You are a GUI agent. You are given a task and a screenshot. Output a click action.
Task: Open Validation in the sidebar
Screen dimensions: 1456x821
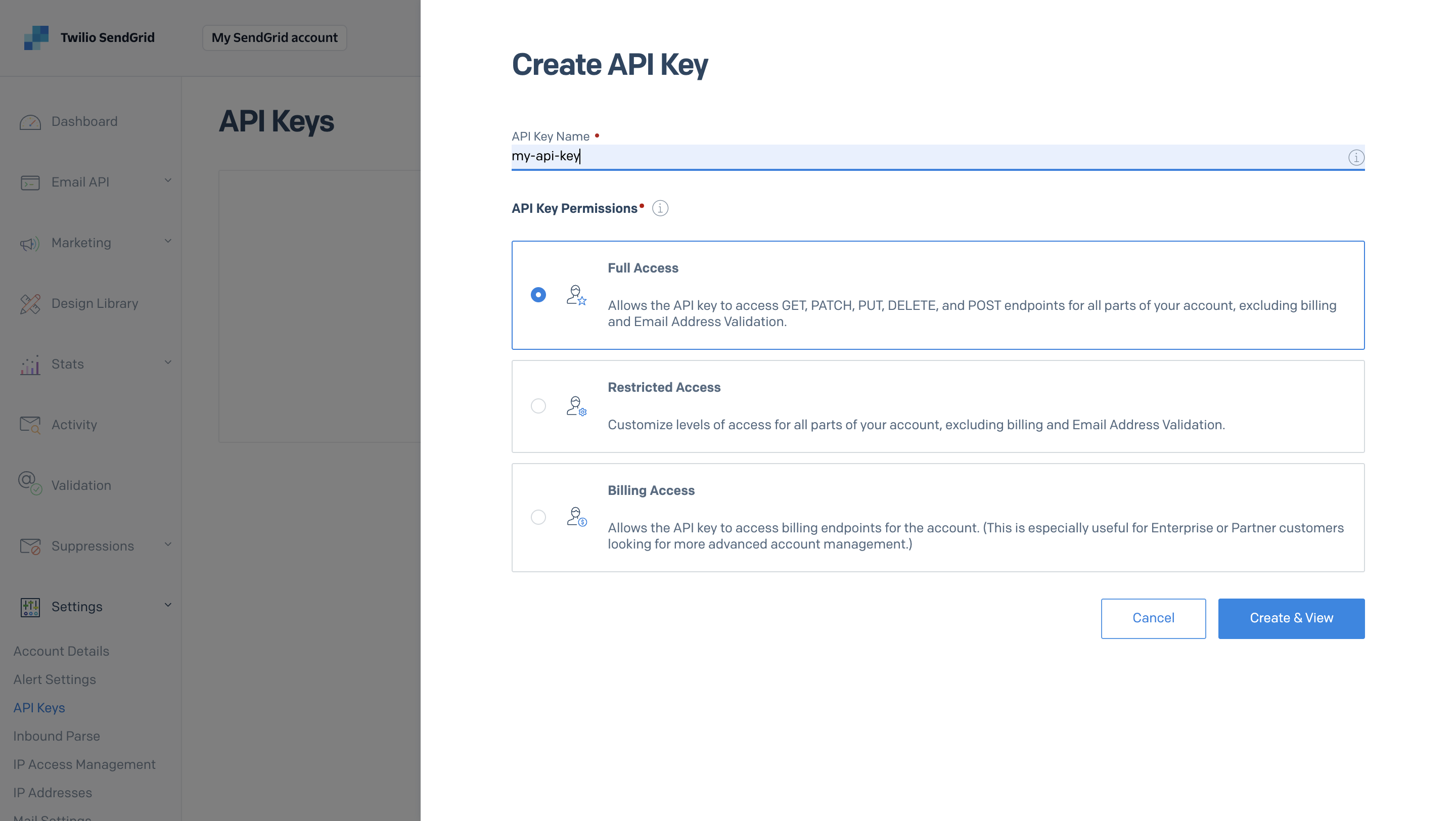81,485
